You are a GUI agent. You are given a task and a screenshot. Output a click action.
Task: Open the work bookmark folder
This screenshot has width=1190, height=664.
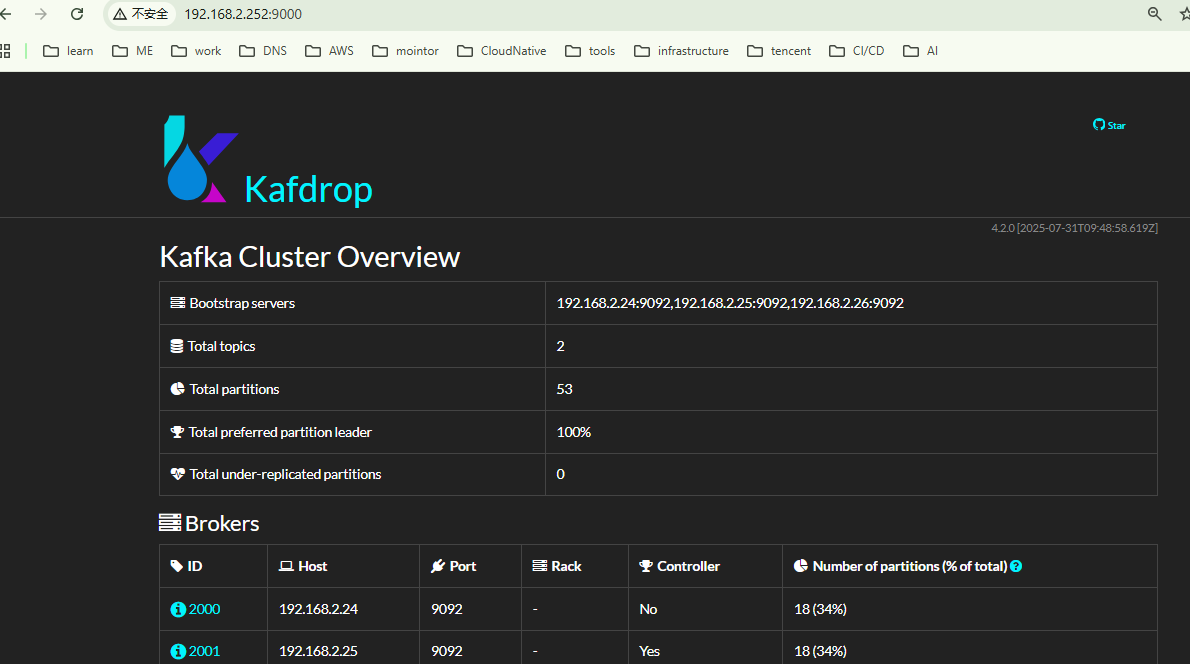tap(196, 51)
